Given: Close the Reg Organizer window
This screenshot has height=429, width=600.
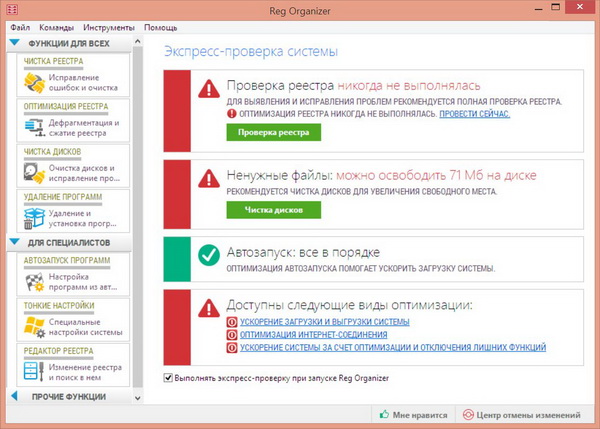Looking at the screenshot, I should pos(580,7).
